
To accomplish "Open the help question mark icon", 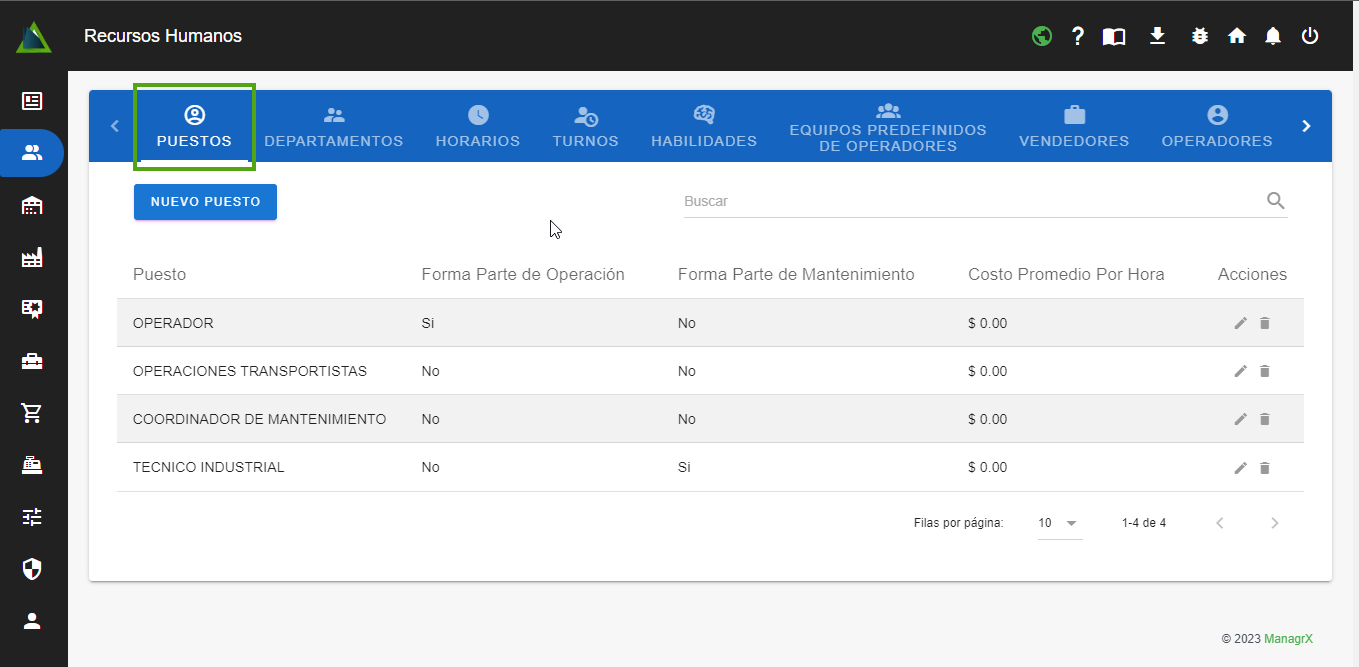I will point(1078,36).
